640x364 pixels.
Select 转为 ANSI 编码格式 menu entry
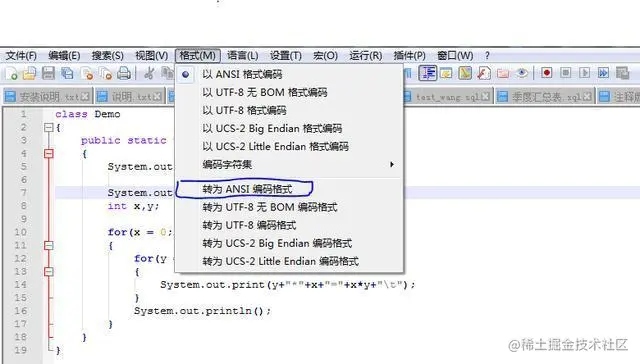click(x=289, y=189)
